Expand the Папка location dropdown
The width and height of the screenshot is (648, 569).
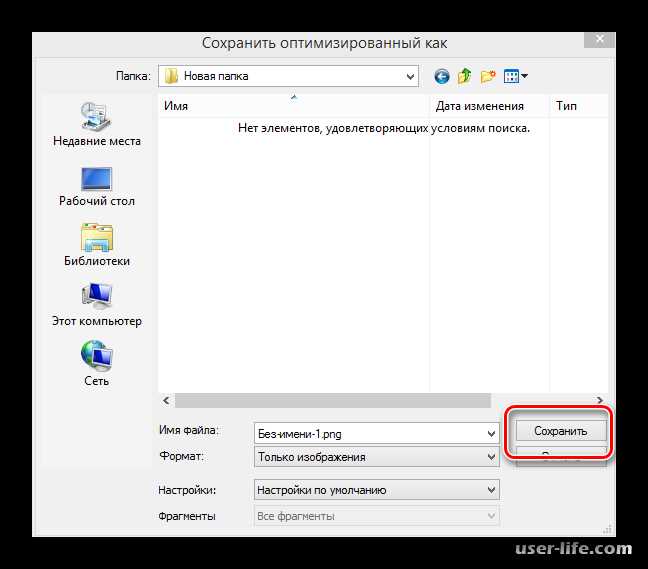click(x=410, y=76)
